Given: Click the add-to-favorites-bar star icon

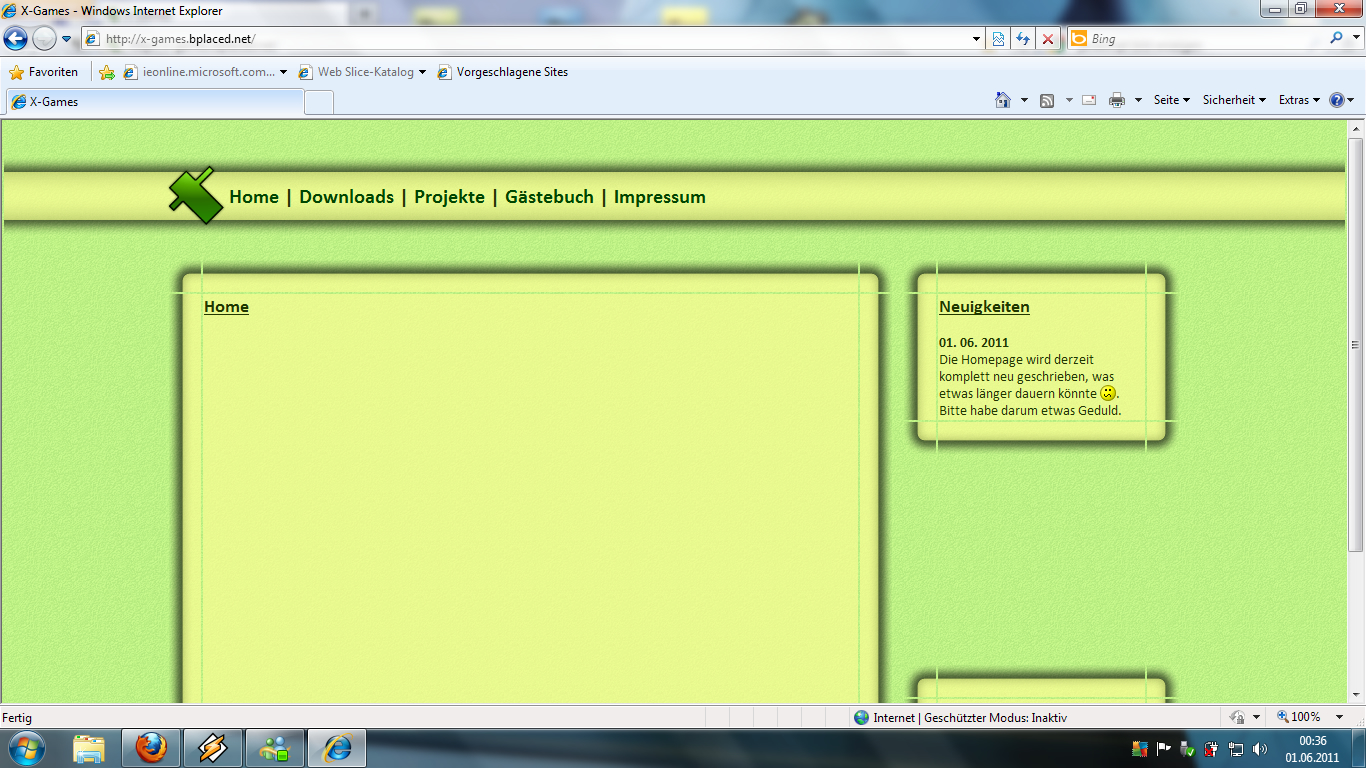Looking at the screenshot, I should click(x=107, y=72).
